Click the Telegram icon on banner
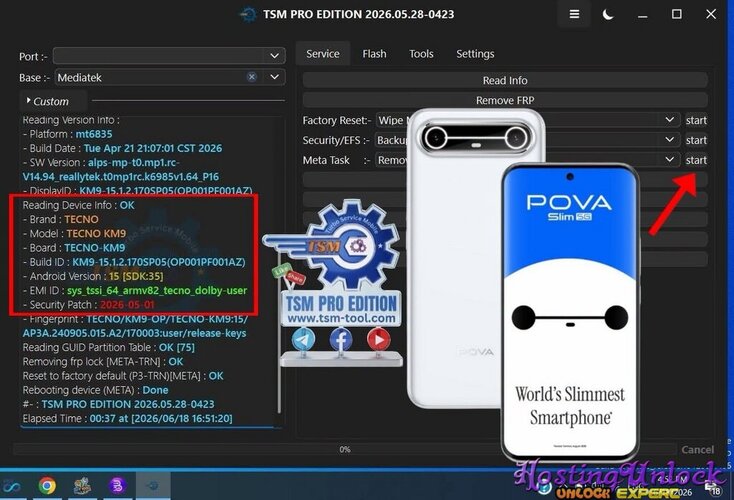The image size is (734, 500). coord(303,339)
